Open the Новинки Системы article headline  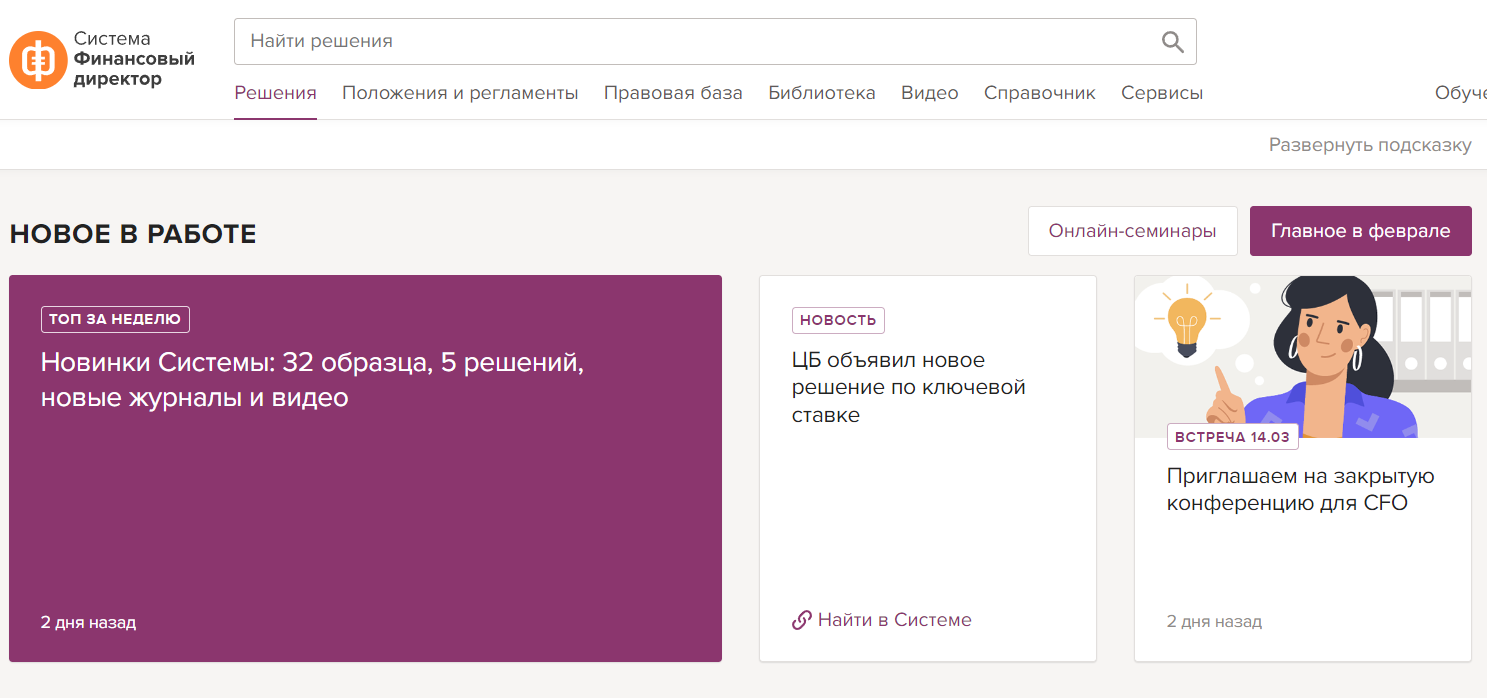(312, 380)
